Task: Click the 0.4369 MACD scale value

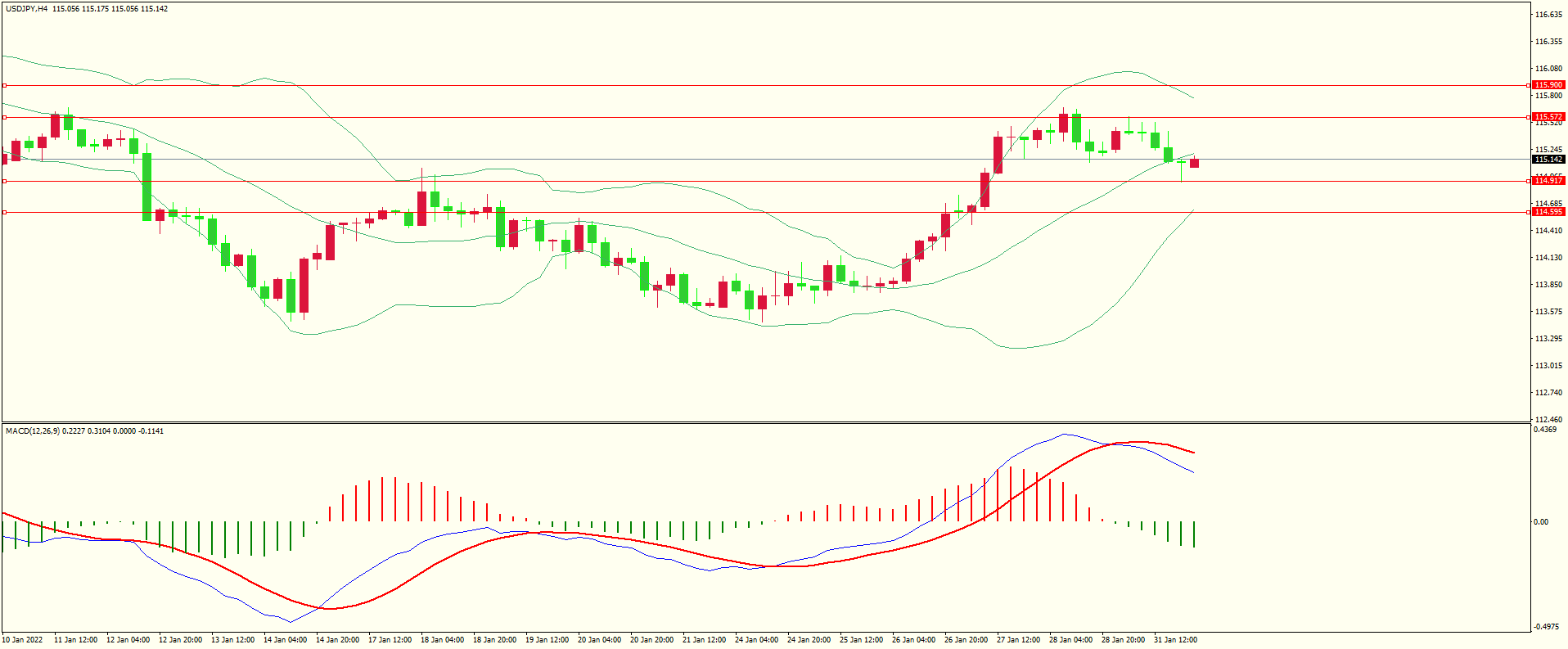Action: [1544, 430]
